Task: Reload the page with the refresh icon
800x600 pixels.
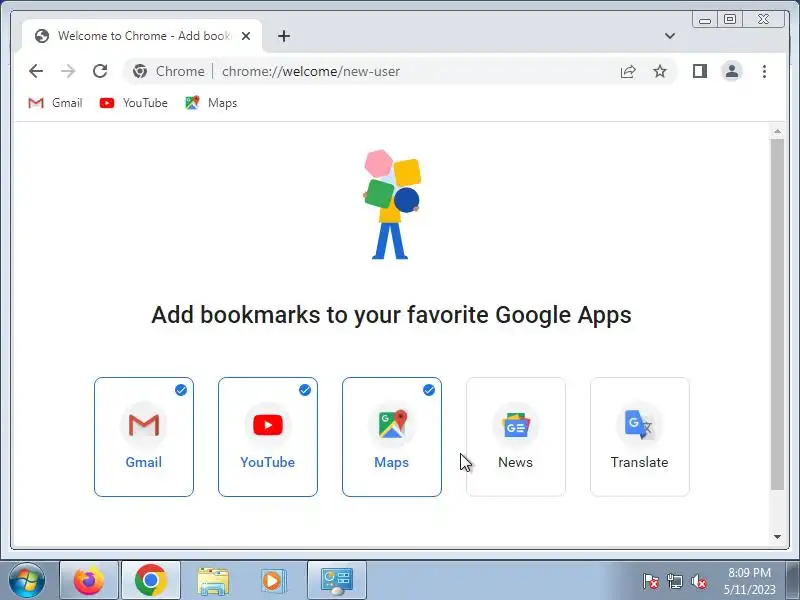Action: 100,71
